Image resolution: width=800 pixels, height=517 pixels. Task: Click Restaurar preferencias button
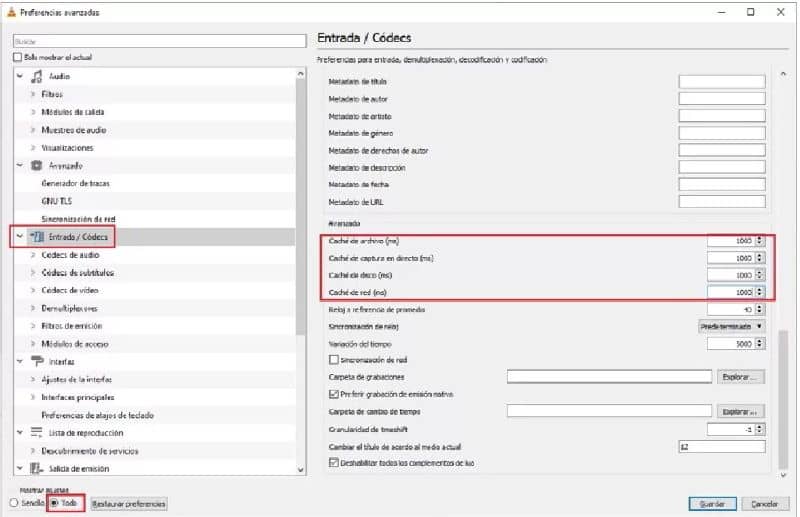129,504
